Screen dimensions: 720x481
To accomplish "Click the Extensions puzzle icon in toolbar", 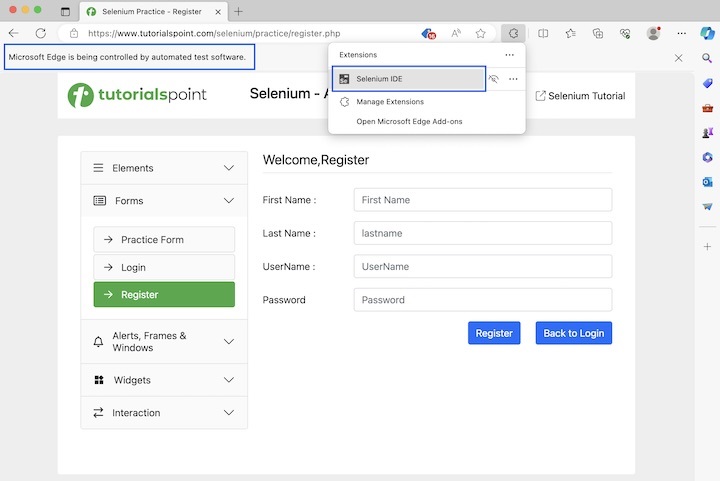I will point(513,33).
